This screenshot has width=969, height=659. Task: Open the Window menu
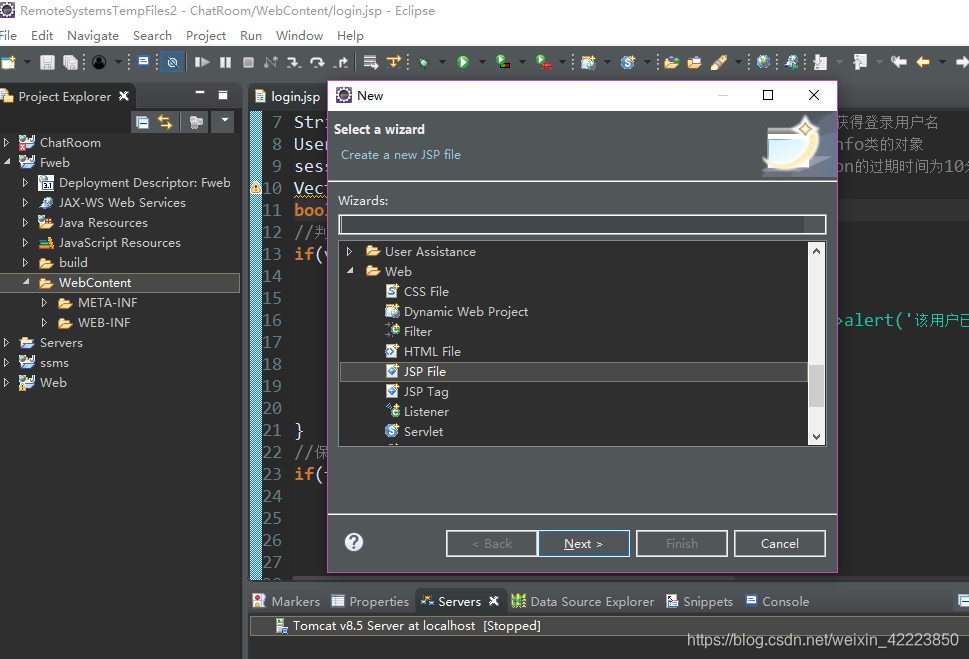(x=300, y=35)
